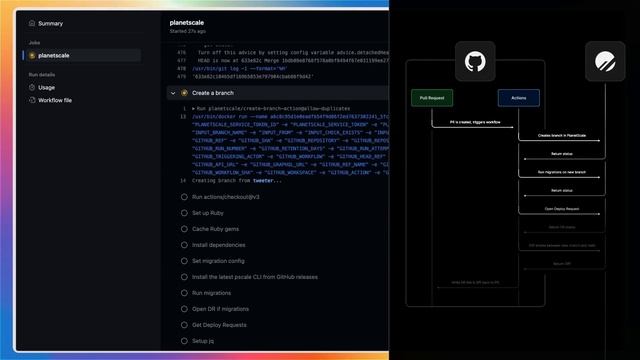Viewport: 640px width, 360px height.
Task: Click the PR is created, triggers workflow label
Action: tap(475, 122)
